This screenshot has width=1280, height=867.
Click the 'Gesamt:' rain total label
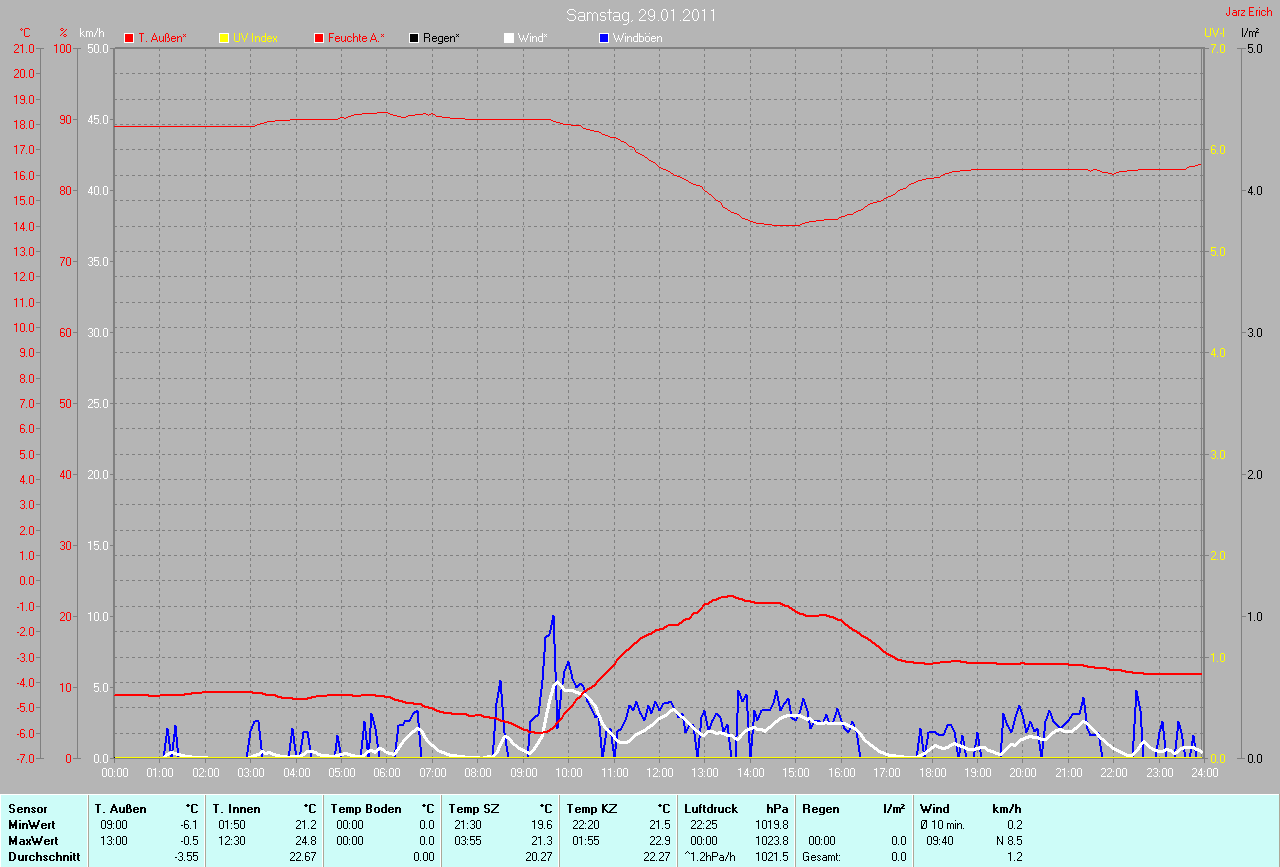point(821,857)
